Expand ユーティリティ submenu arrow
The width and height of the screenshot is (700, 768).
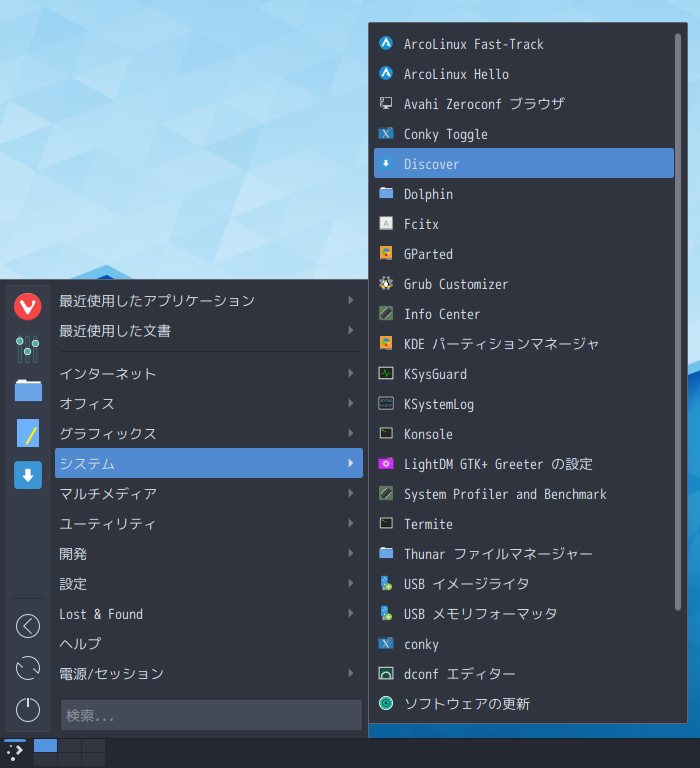point(351,523)
